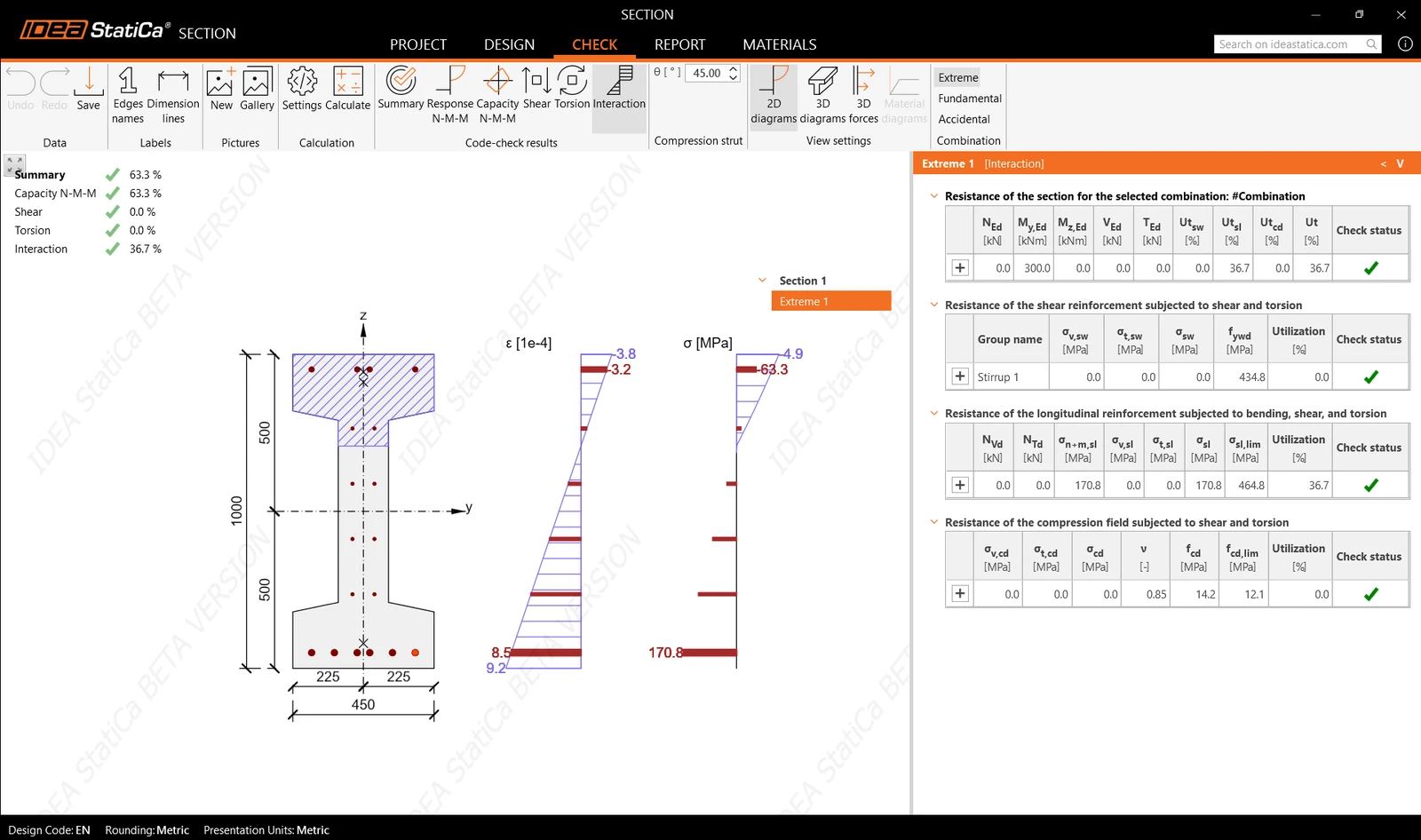1421x840 pixels.
Task: Collapse longitudinal reinforcement resistance group
Action: pyautogui.click(x=934, y=413)
